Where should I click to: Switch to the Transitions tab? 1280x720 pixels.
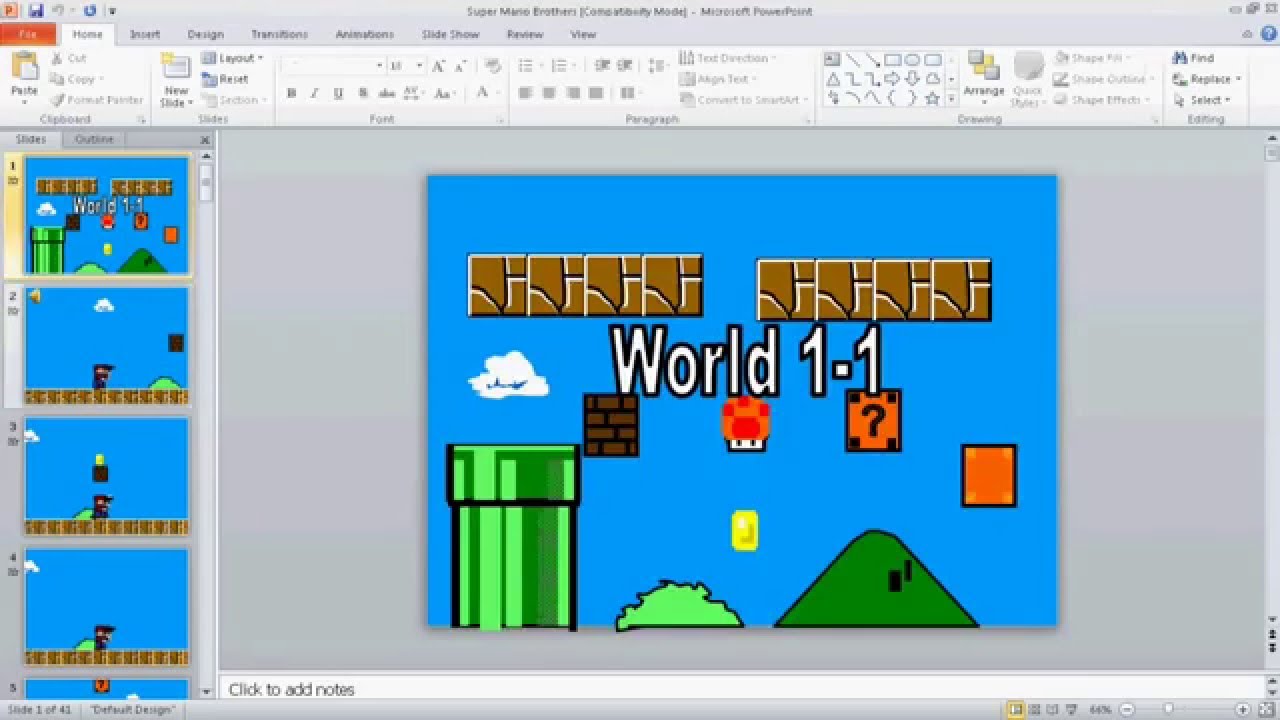279,34
